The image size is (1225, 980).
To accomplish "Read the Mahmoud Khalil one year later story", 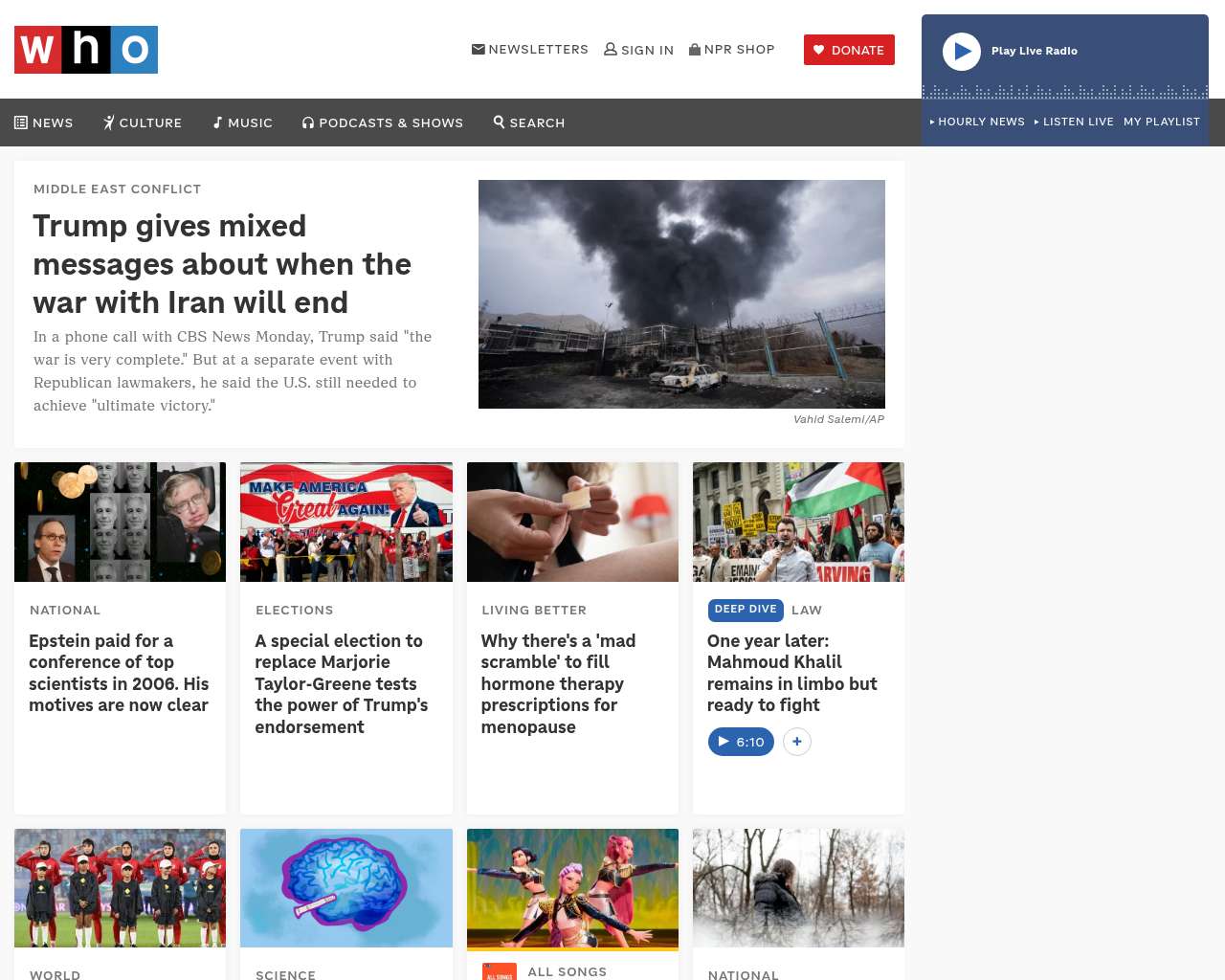I will click(792, 673).
